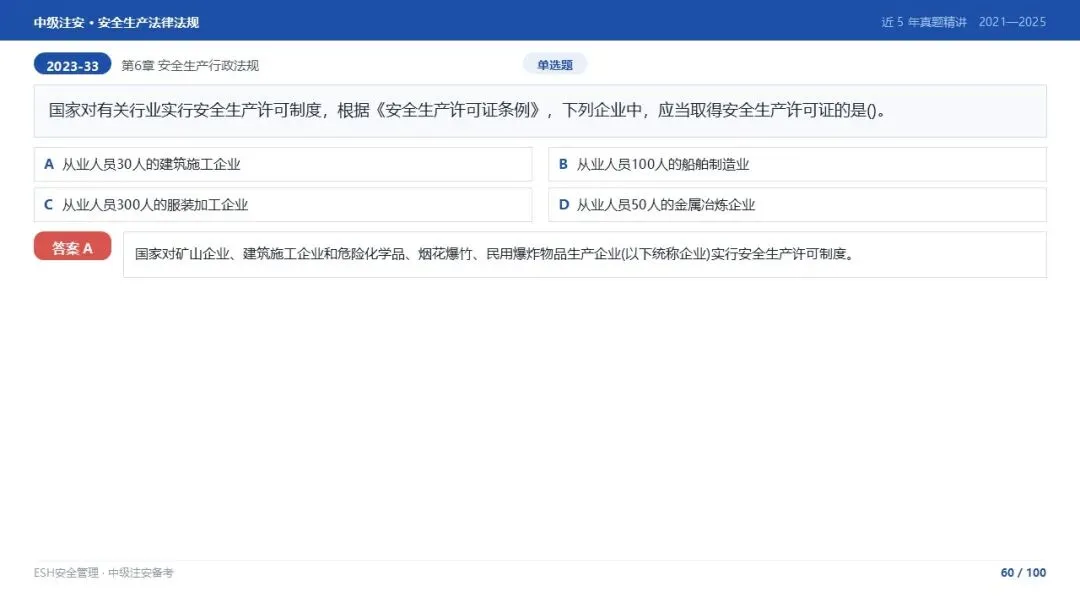Select option C 从业人员300人的服装加工企业
1080x608 pixels.
point(283,205)
